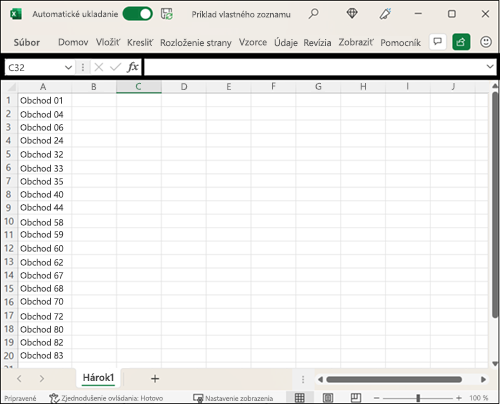This screenshot has width=500, height=404.
Task: Click the save sync icon next to autosave
Action: [167, 14]
